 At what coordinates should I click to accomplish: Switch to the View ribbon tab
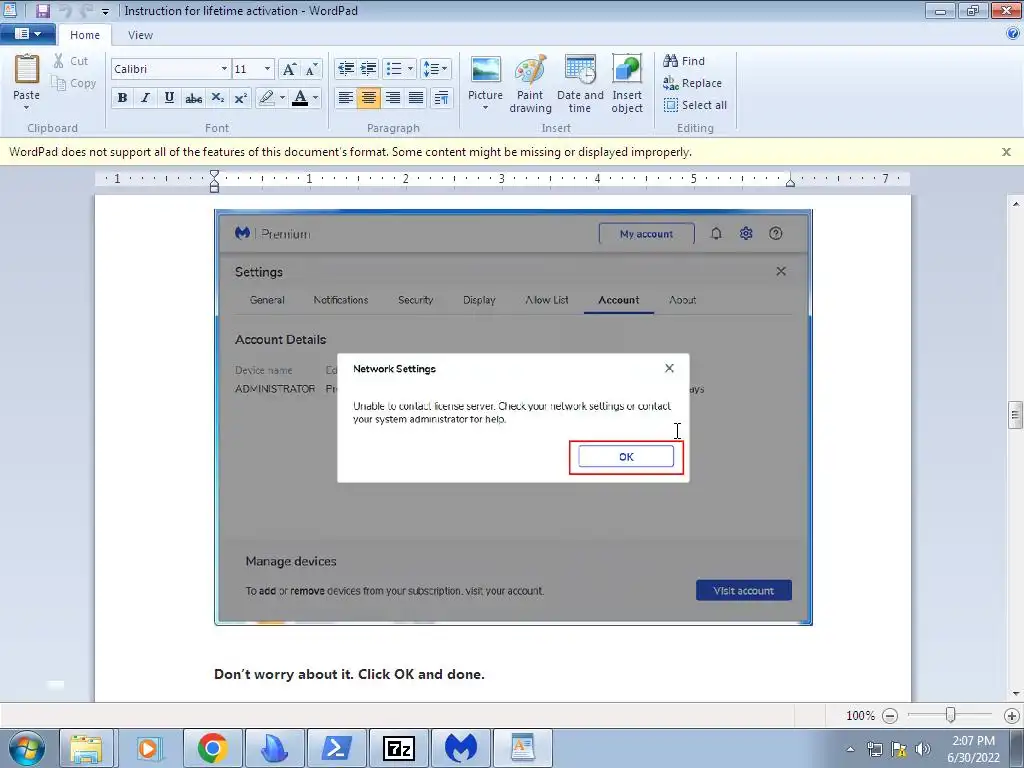tap(140, 35)
